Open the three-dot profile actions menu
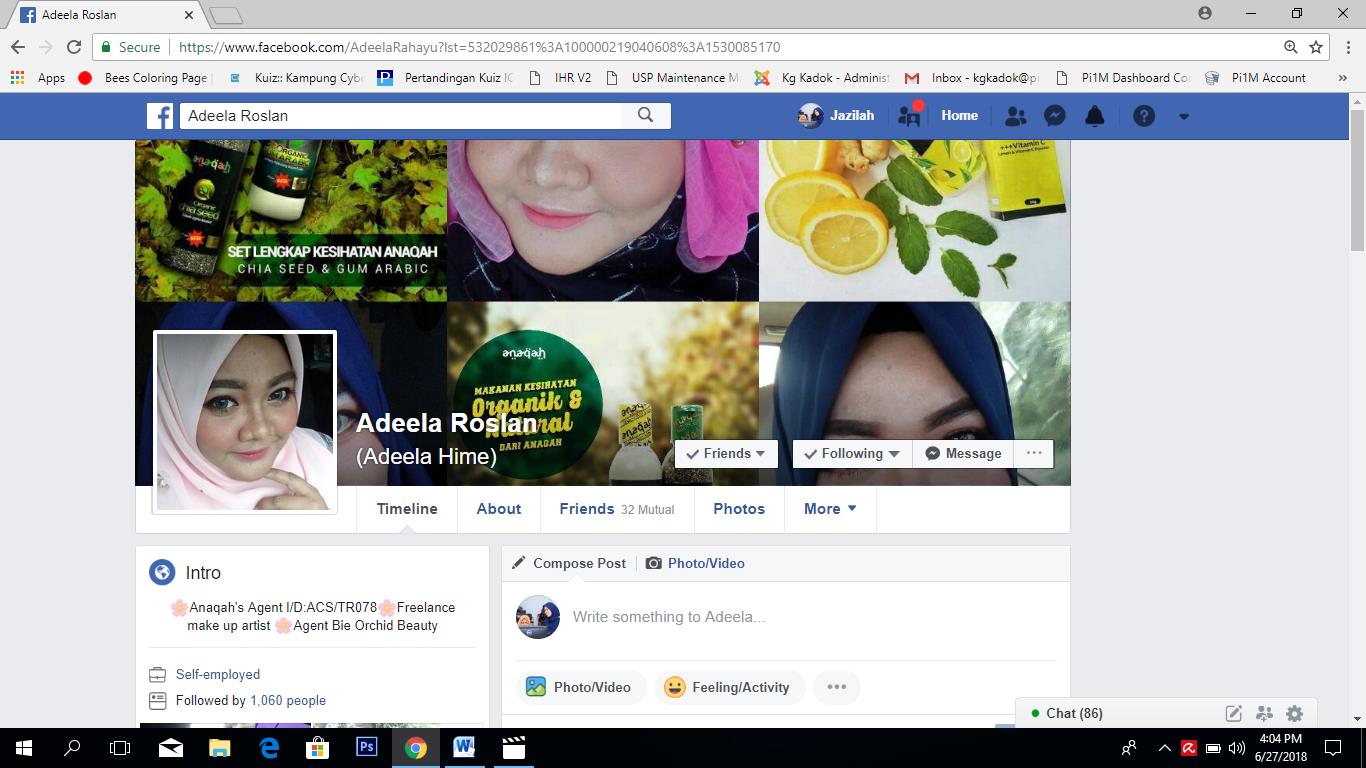The width and height of the screenshot is (1366, 768). coord(1034,453)
